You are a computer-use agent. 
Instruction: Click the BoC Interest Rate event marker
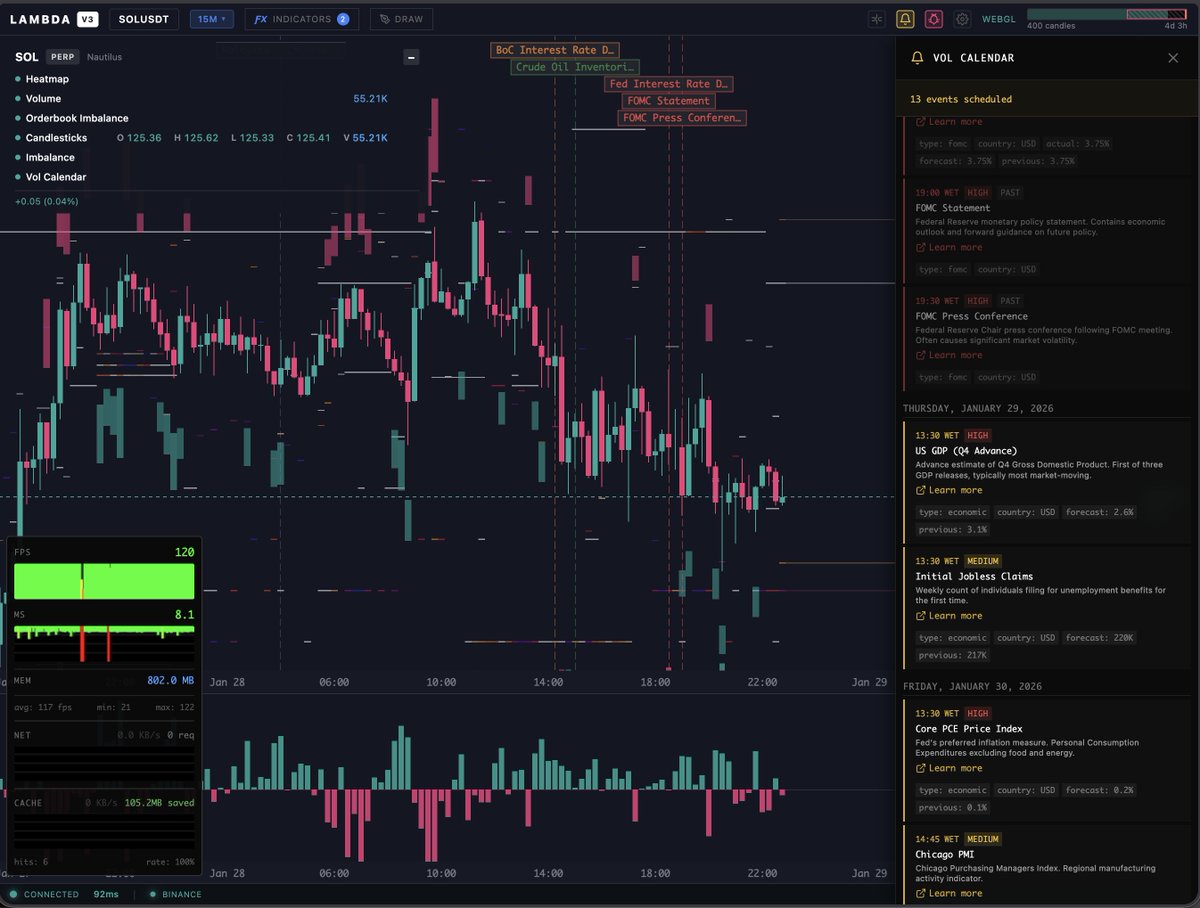(555, 50)
